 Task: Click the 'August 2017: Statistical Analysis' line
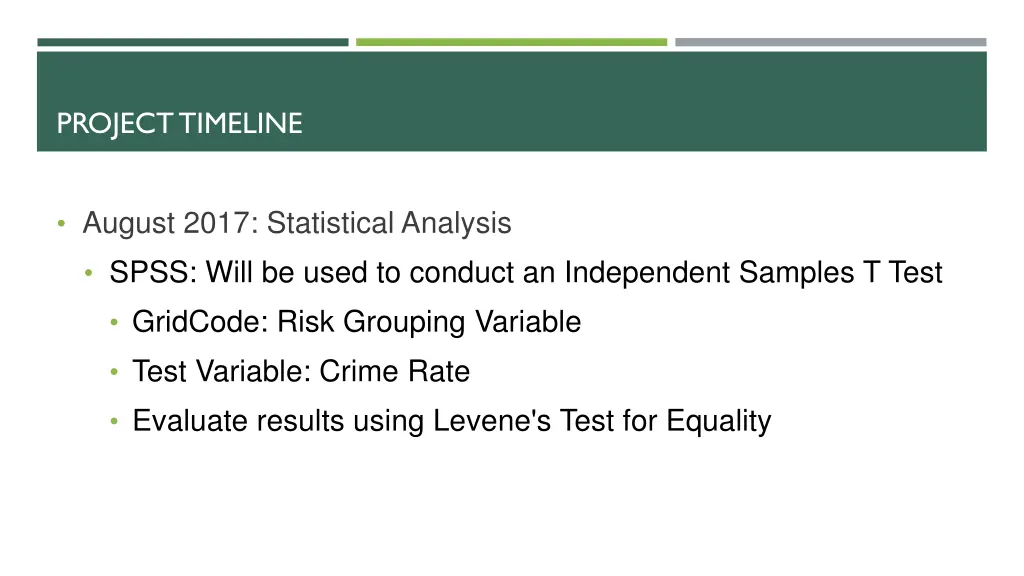point(297,223)
